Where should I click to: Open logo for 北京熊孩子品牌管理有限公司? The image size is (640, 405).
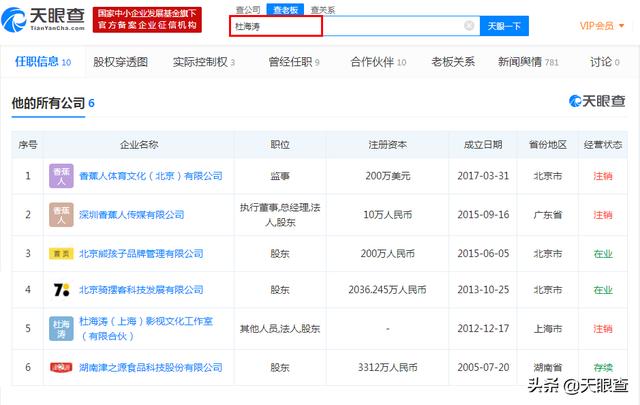pyautogui.click(x=61, y=254)
